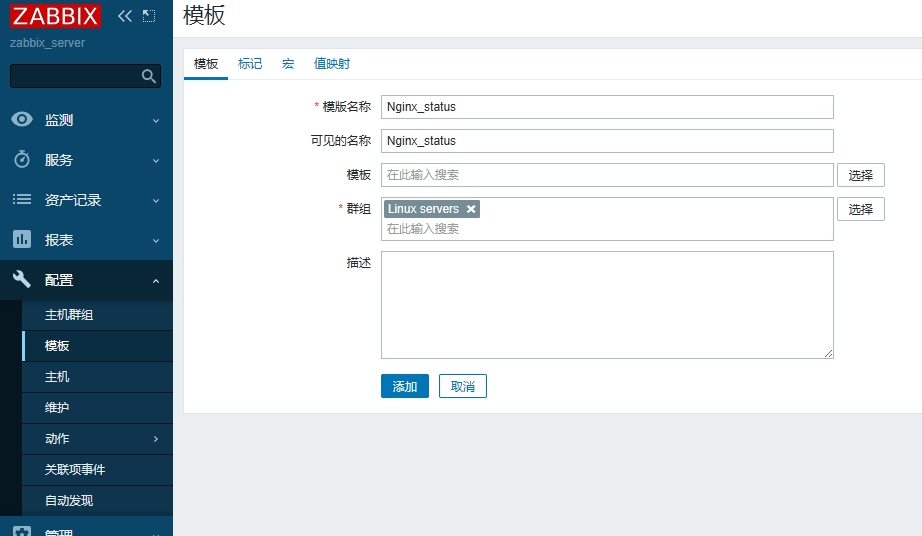The image size is (922, 536).
Task: Click the clock icon for 服务
Action: tap(22, 160)
